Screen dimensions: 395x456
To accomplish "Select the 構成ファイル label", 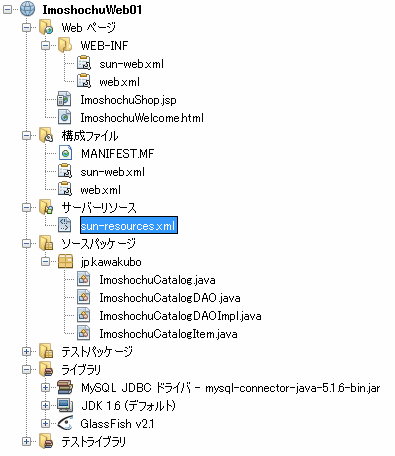I will [x=90, y=136].
